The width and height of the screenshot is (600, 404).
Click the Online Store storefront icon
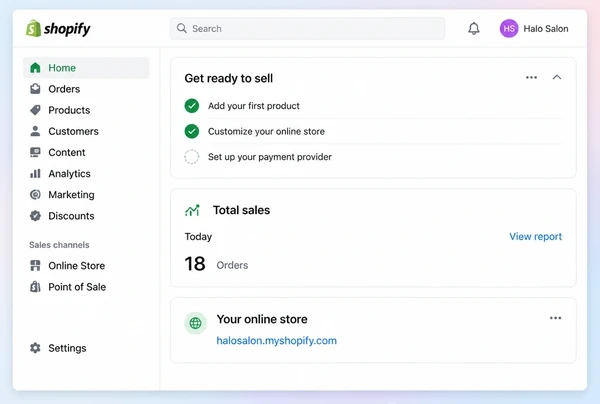click(35, 266)
